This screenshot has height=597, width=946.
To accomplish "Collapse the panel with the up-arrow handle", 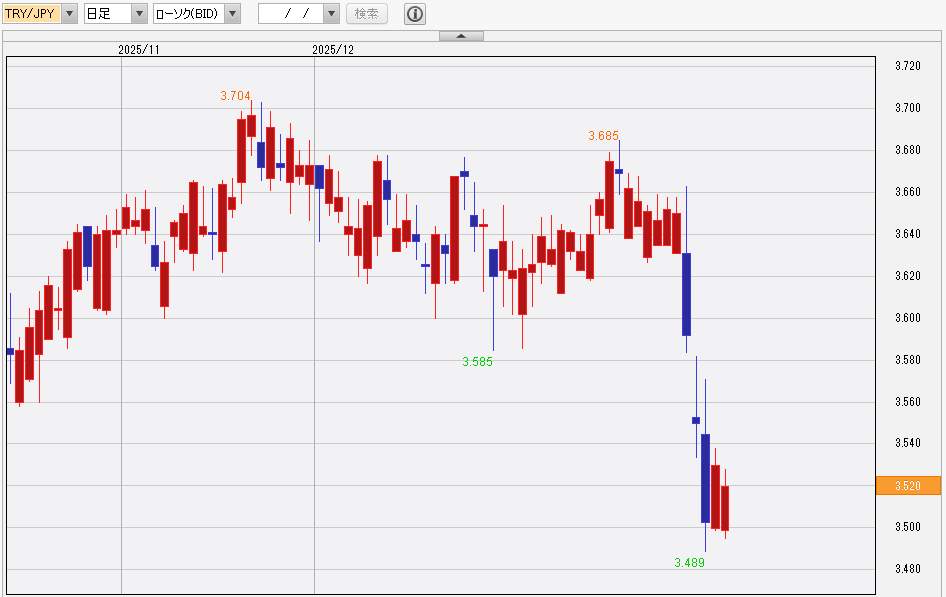I will (462, 36).
